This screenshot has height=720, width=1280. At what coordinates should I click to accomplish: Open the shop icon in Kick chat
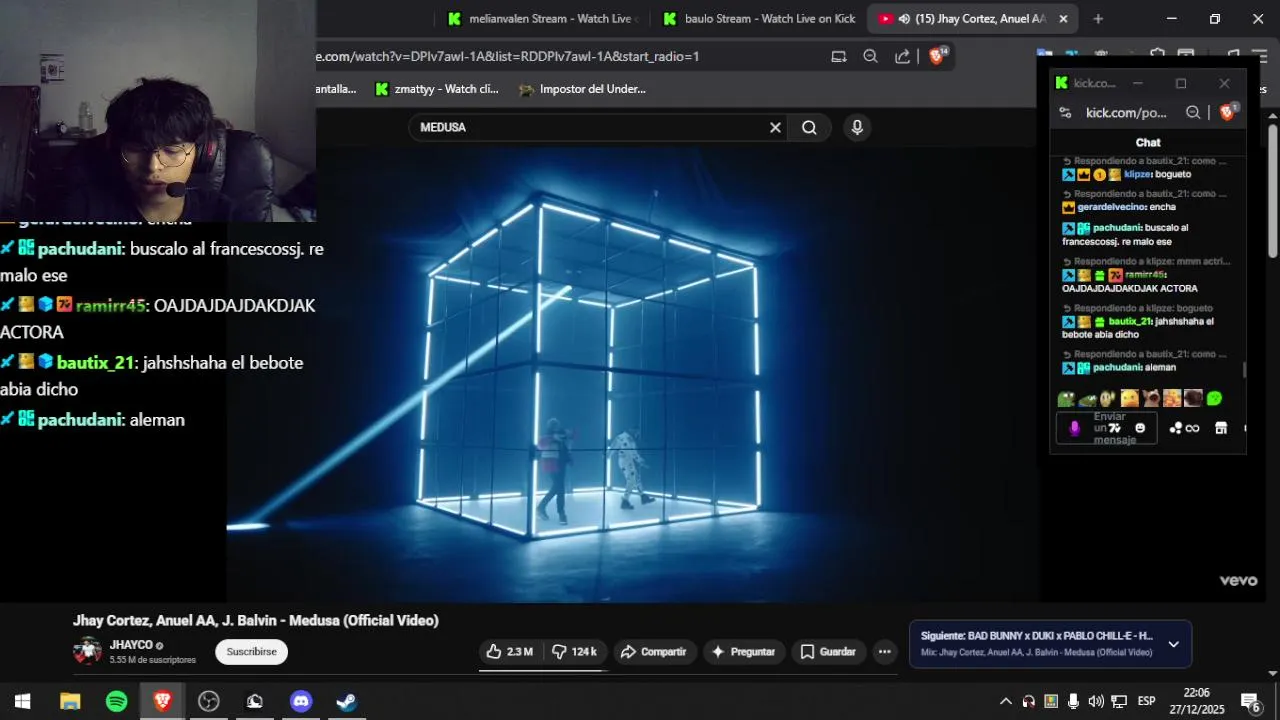[1221, 428]
